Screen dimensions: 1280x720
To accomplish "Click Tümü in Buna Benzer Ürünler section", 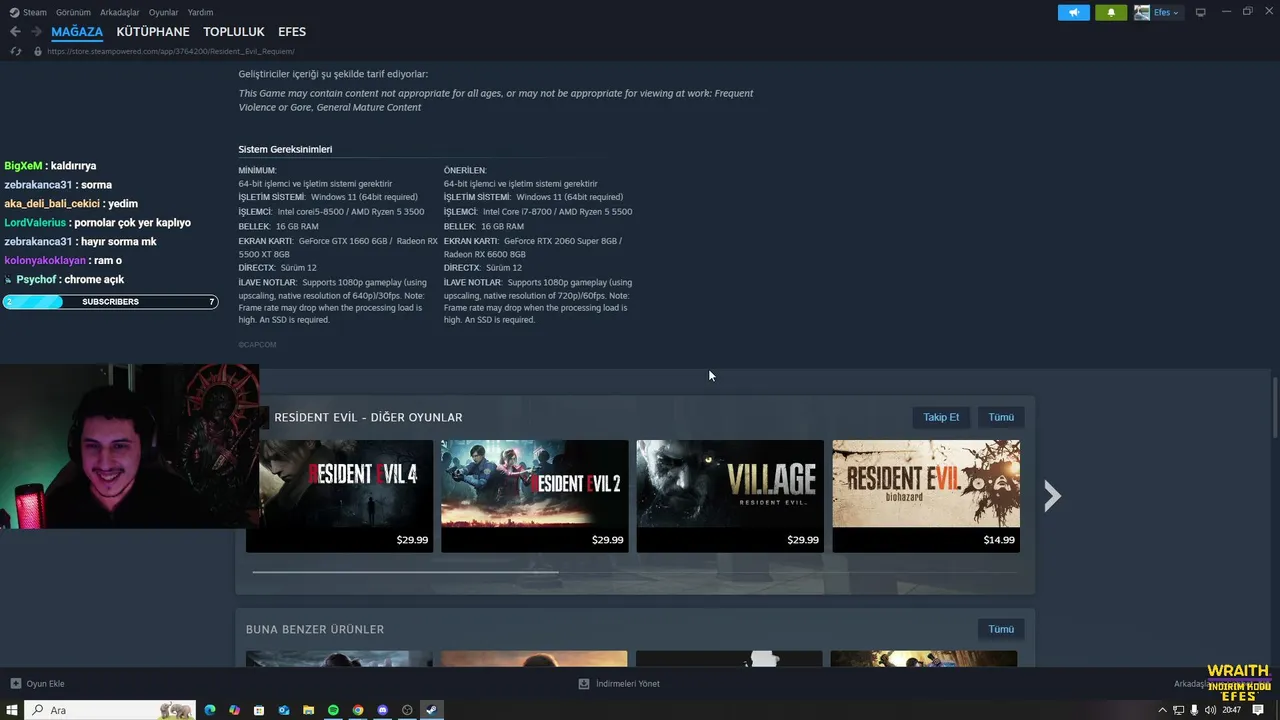I will [x=1001, y=629].
